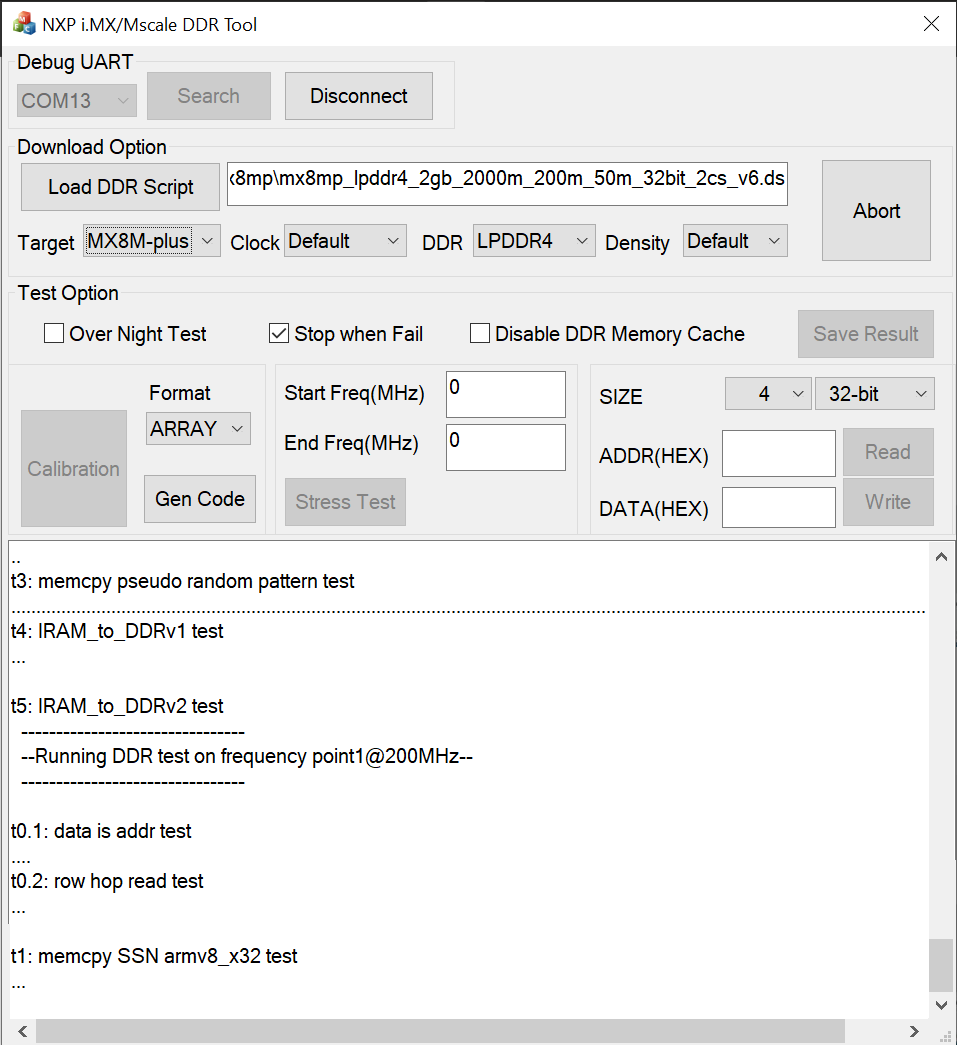Click the scroll-up arrow above the log scrollbar
The image size is (957, 1045).
click(941, 556)
